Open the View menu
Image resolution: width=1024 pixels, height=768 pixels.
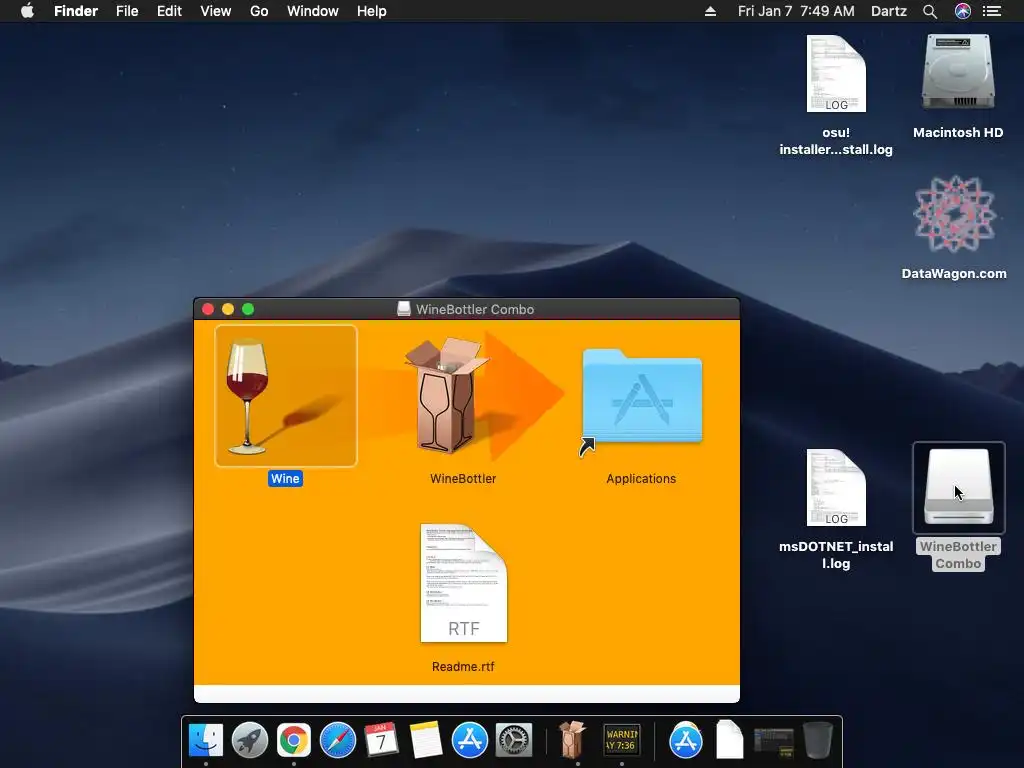coord(216,11)
